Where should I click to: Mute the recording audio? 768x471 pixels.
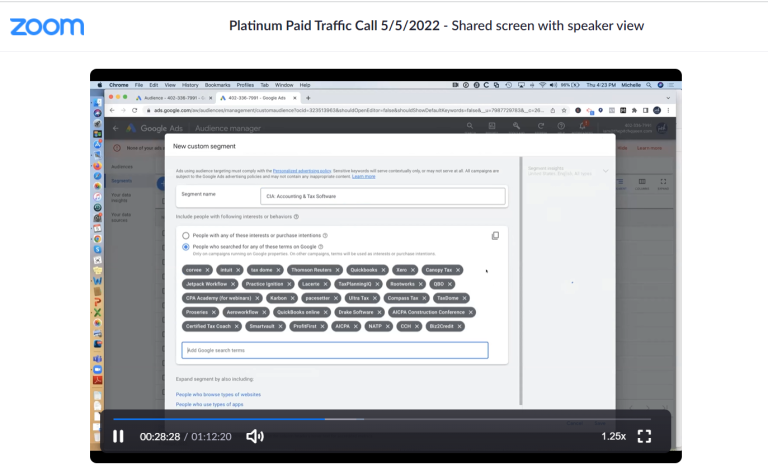click(255, 436)
